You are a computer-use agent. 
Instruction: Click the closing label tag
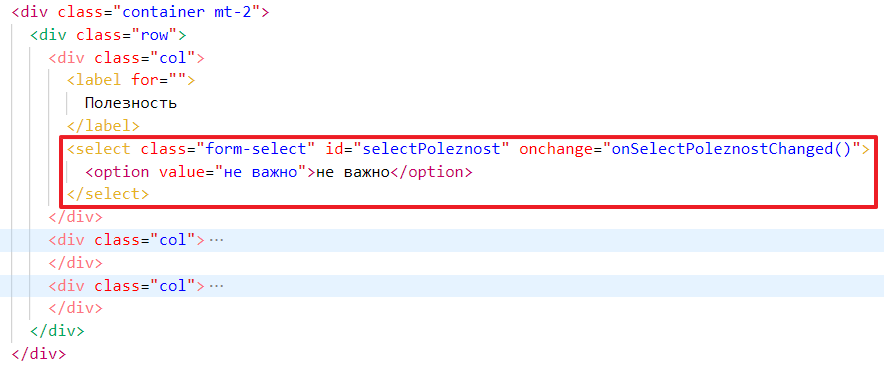pyautogui.click(x=103, y=126)
